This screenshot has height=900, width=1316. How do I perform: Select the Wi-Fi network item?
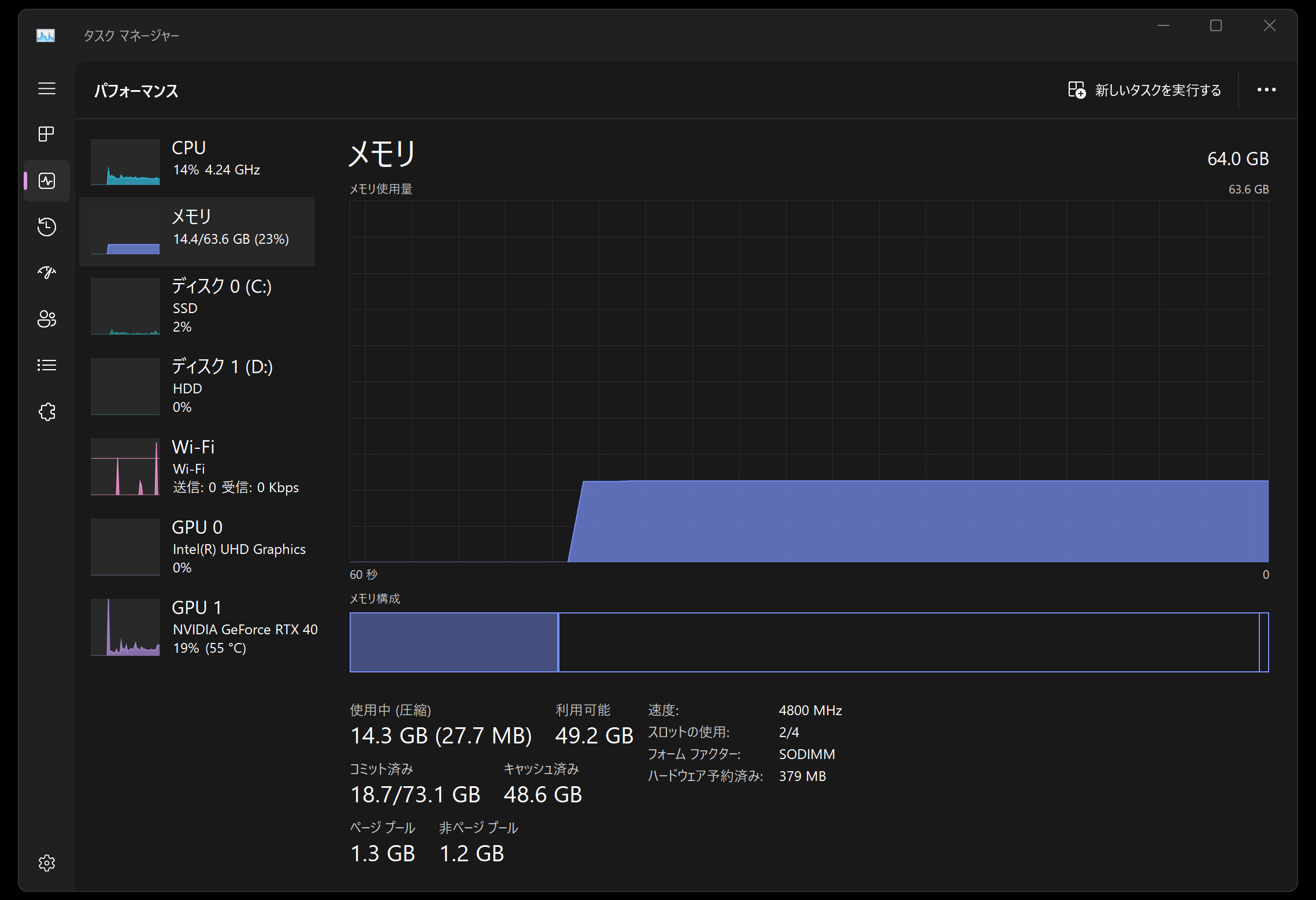click(197, 466)
